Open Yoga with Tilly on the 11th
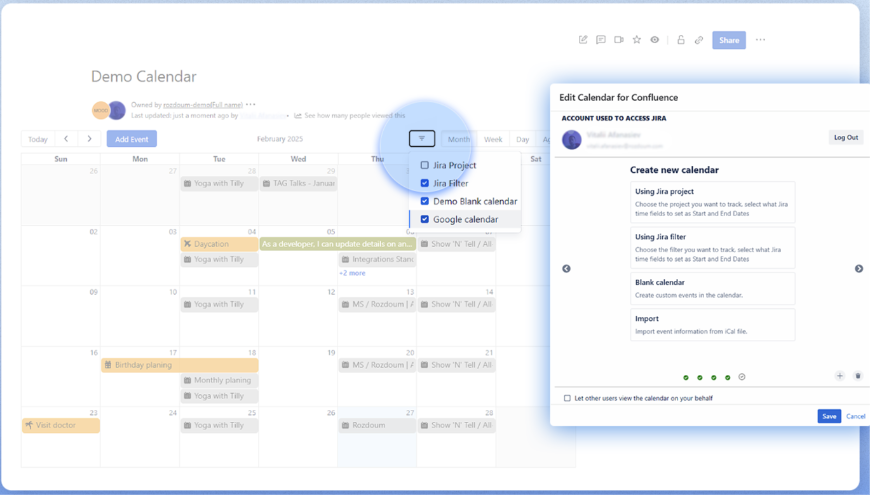This screenshot has height=495, width=870. 219,304
